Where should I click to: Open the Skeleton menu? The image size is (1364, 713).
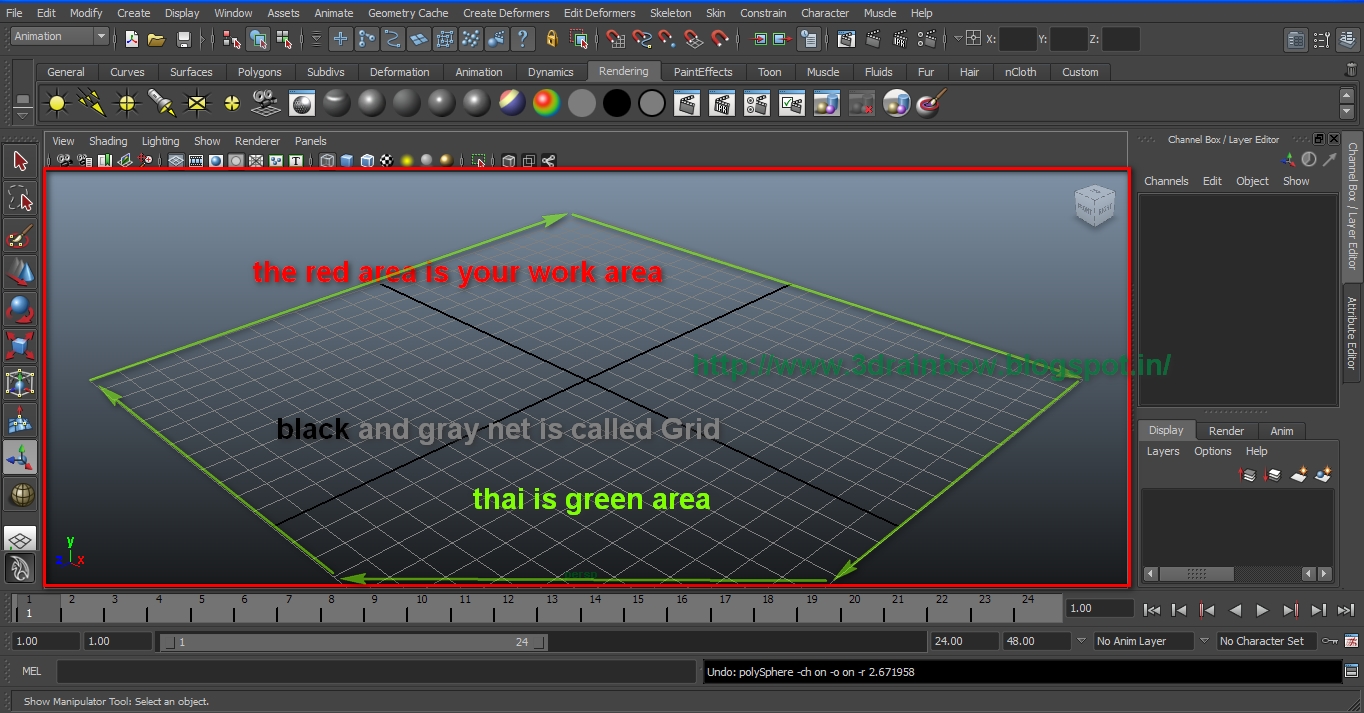click(x=670, y=13)
